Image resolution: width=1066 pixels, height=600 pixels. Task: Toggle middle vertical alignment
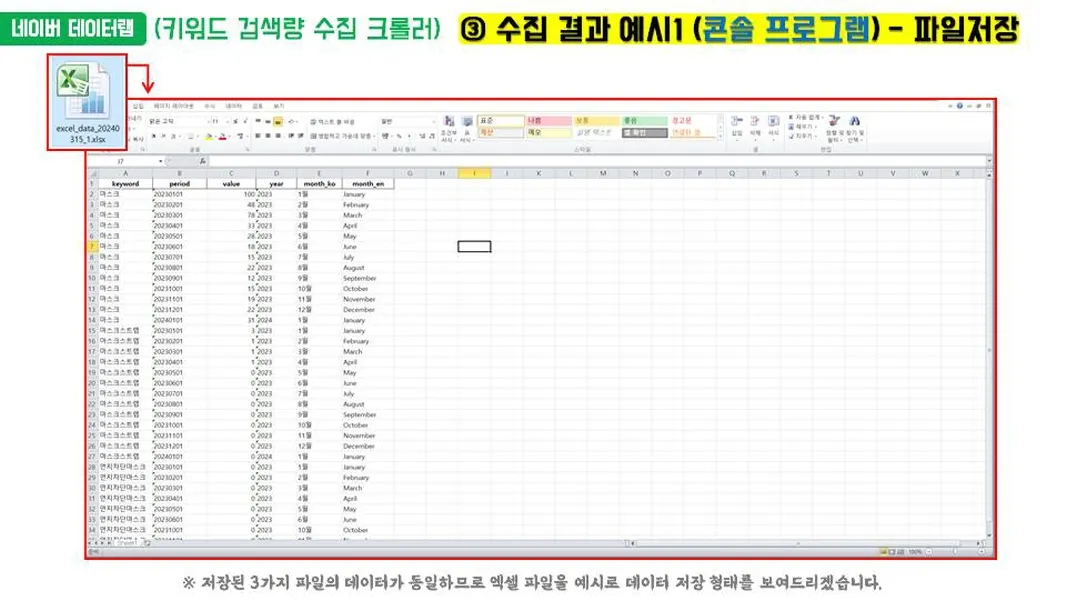click(x=268, y=121)
